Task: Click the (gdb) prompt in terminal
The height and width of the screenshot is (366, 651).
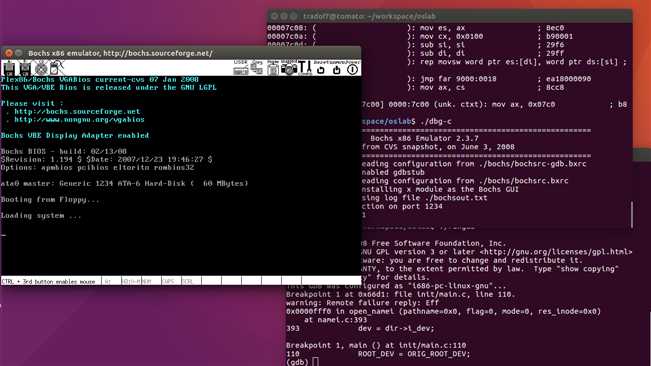Action: [297, 362]
